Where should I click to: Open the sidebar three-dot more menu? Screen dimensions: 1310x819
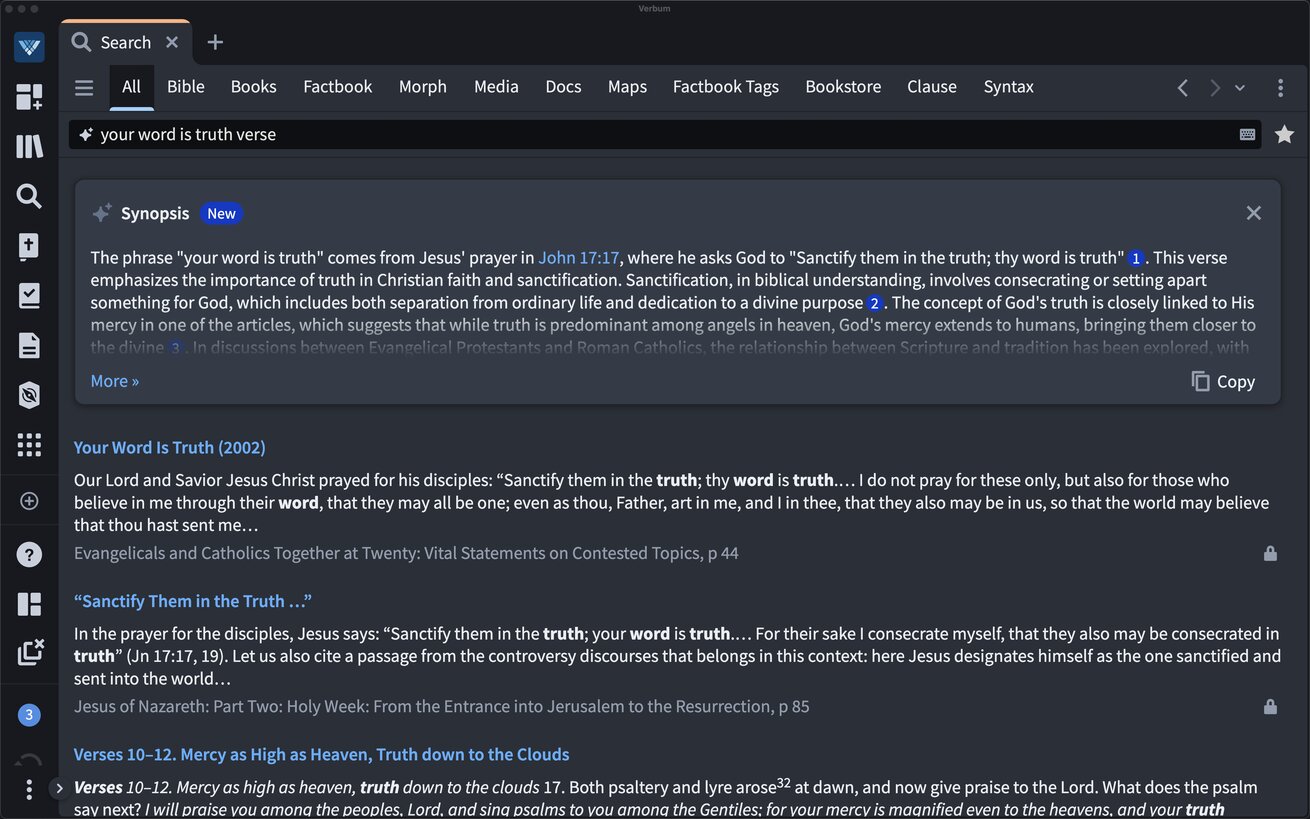29,788
